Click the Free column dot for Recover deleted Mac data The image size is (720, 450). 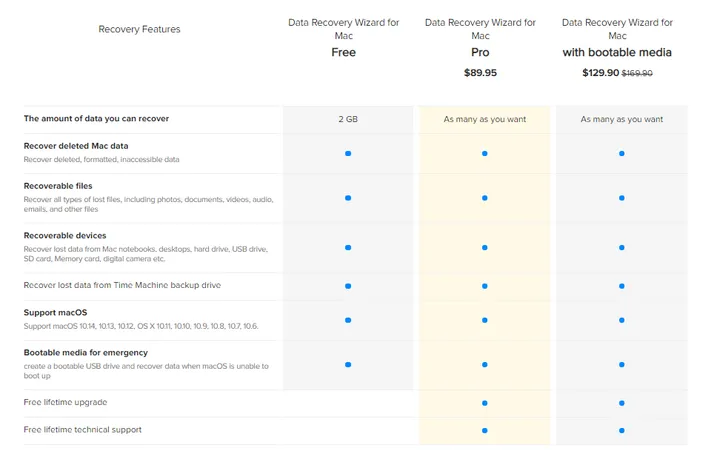click(x=348, y=153)
